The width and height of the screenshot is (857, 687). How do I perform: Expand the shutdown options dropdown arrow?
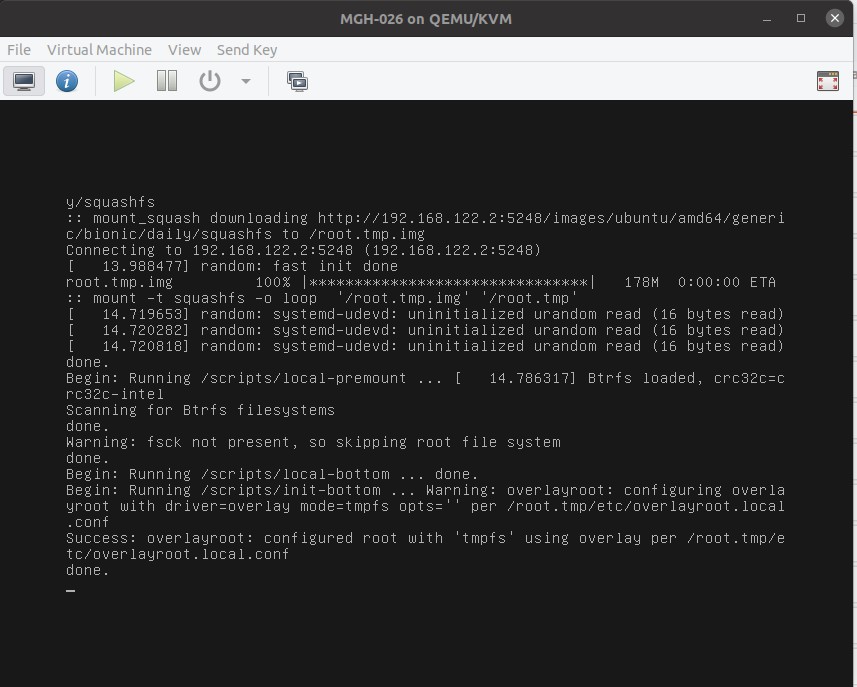coord(246,82)
